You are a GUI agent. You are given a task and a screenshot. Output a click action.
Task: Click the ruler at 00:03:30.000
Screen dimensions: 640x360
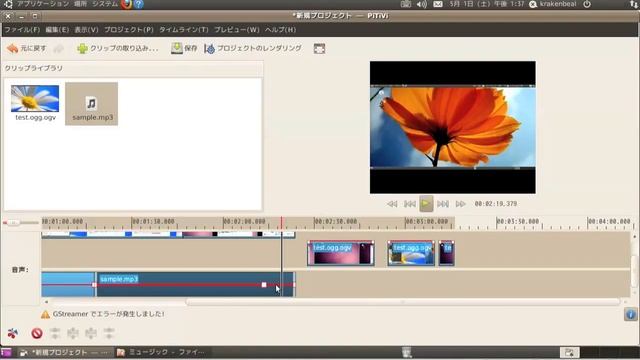coord(518,222)
